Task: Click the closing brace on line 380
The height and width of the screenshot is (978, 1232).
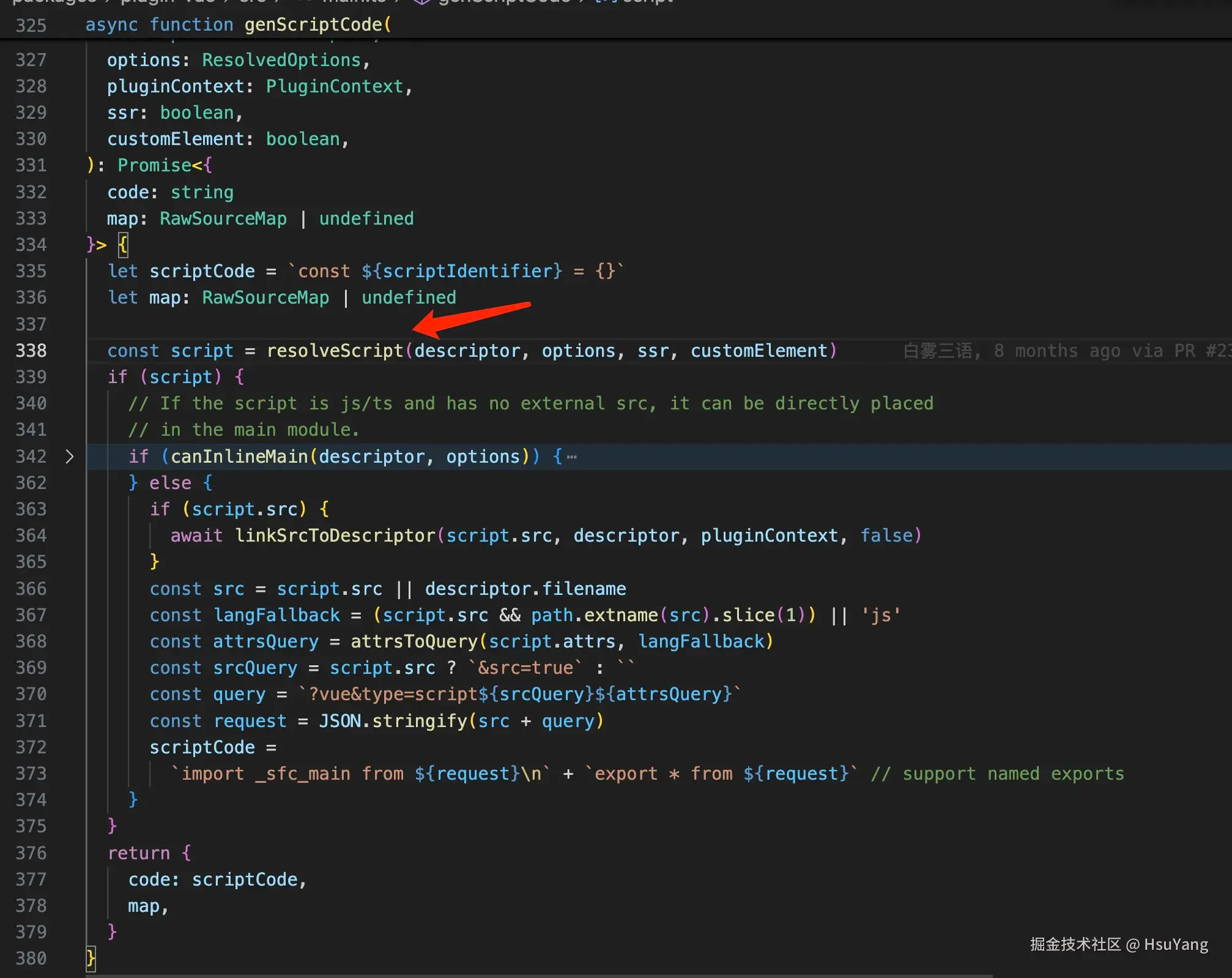Action: point(91,958)
